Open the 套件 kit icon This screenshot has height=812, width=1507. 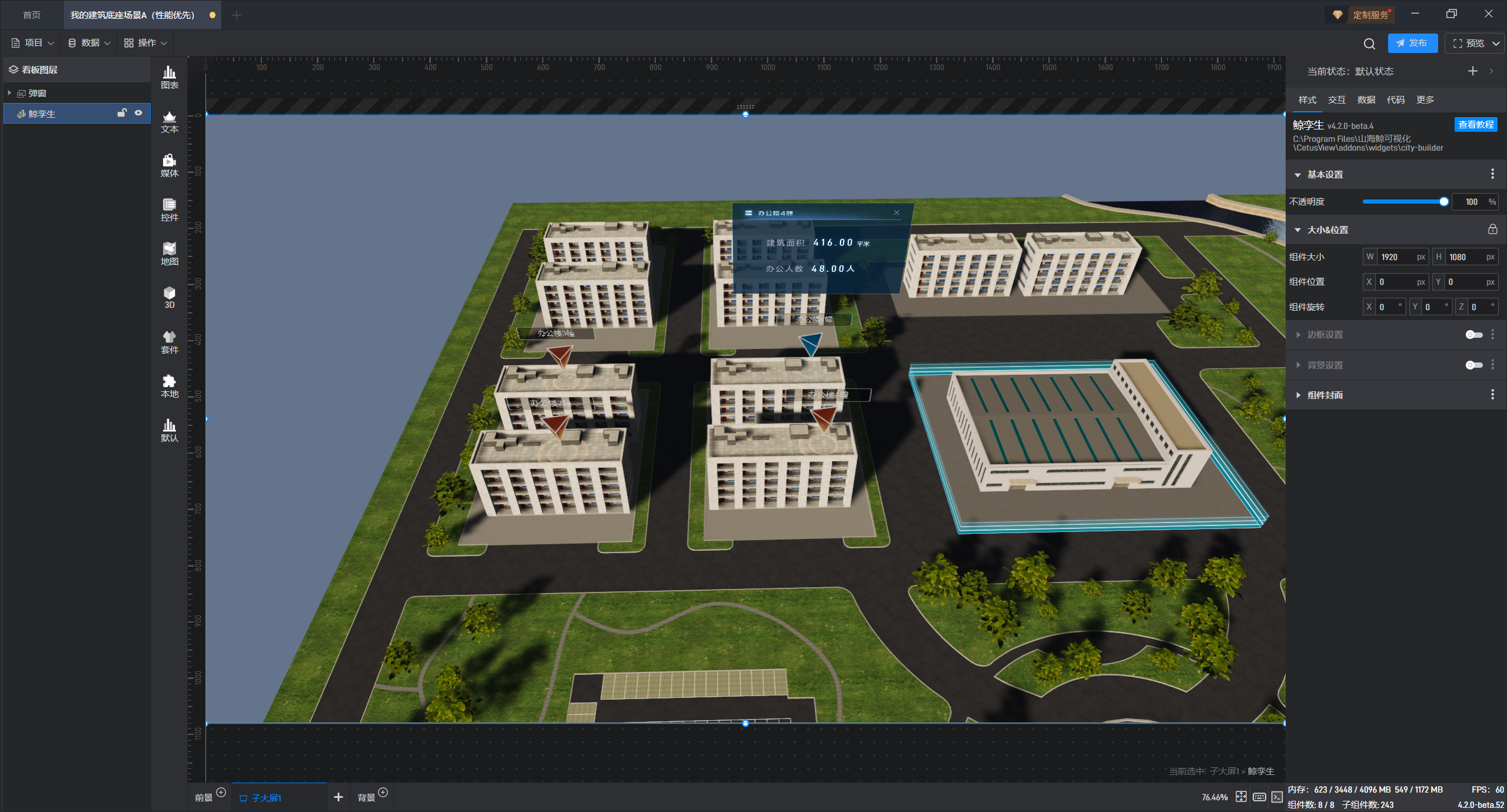[x=170, y=342]
